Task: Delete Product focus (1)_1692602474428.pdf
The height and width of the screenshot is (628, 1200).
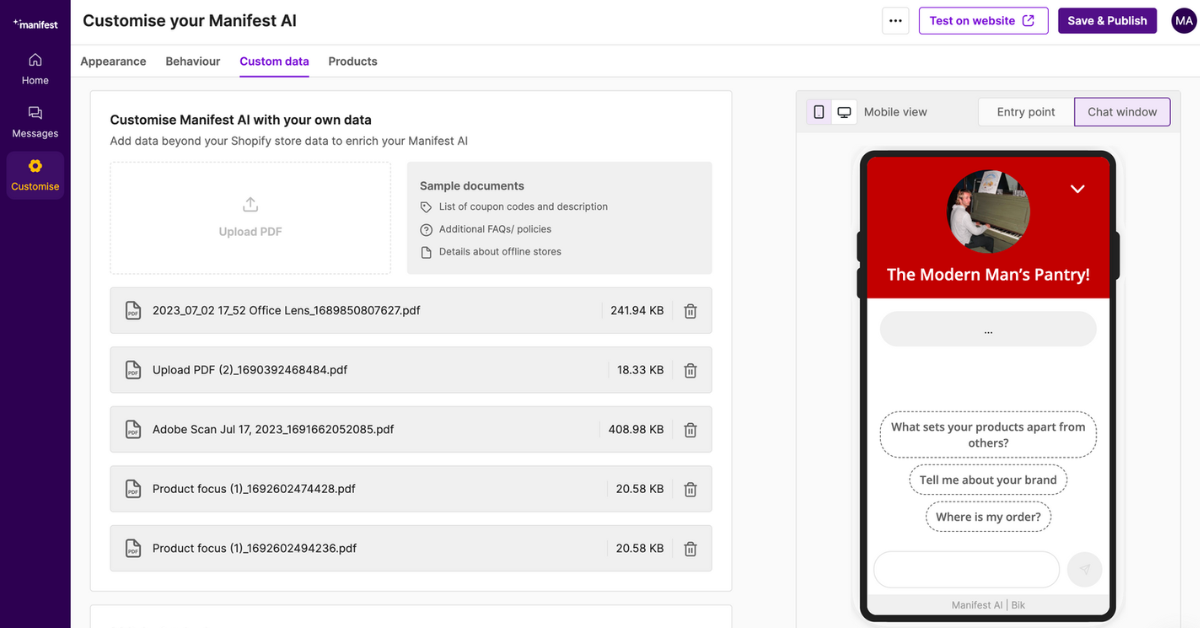Action: click(x=690, y=489)
